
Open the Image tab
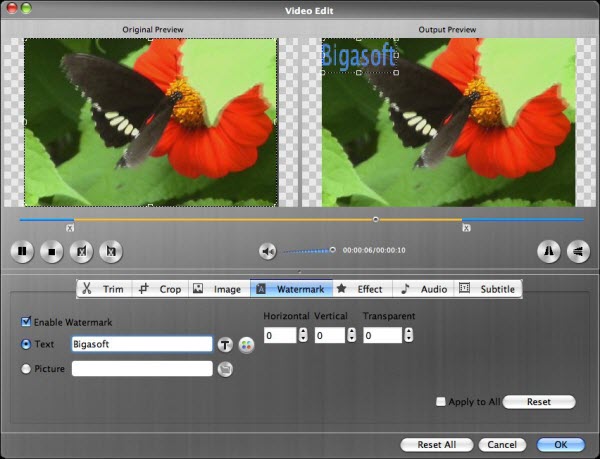point(219,289)
